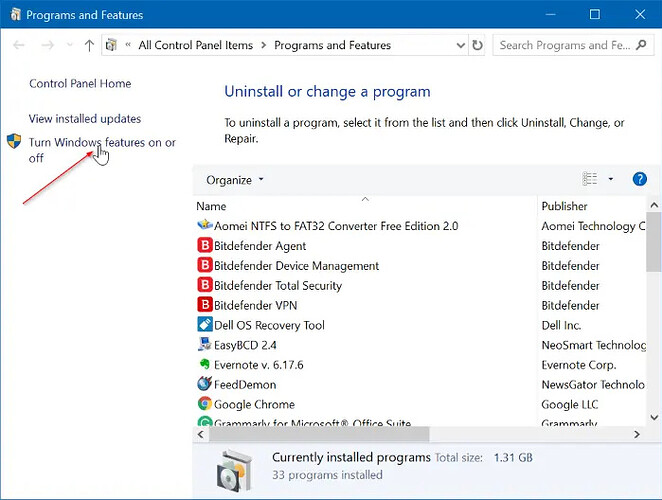Click 'Aomei Technology' publisher cell
662x500 pixels.
(x=593, y=226)
